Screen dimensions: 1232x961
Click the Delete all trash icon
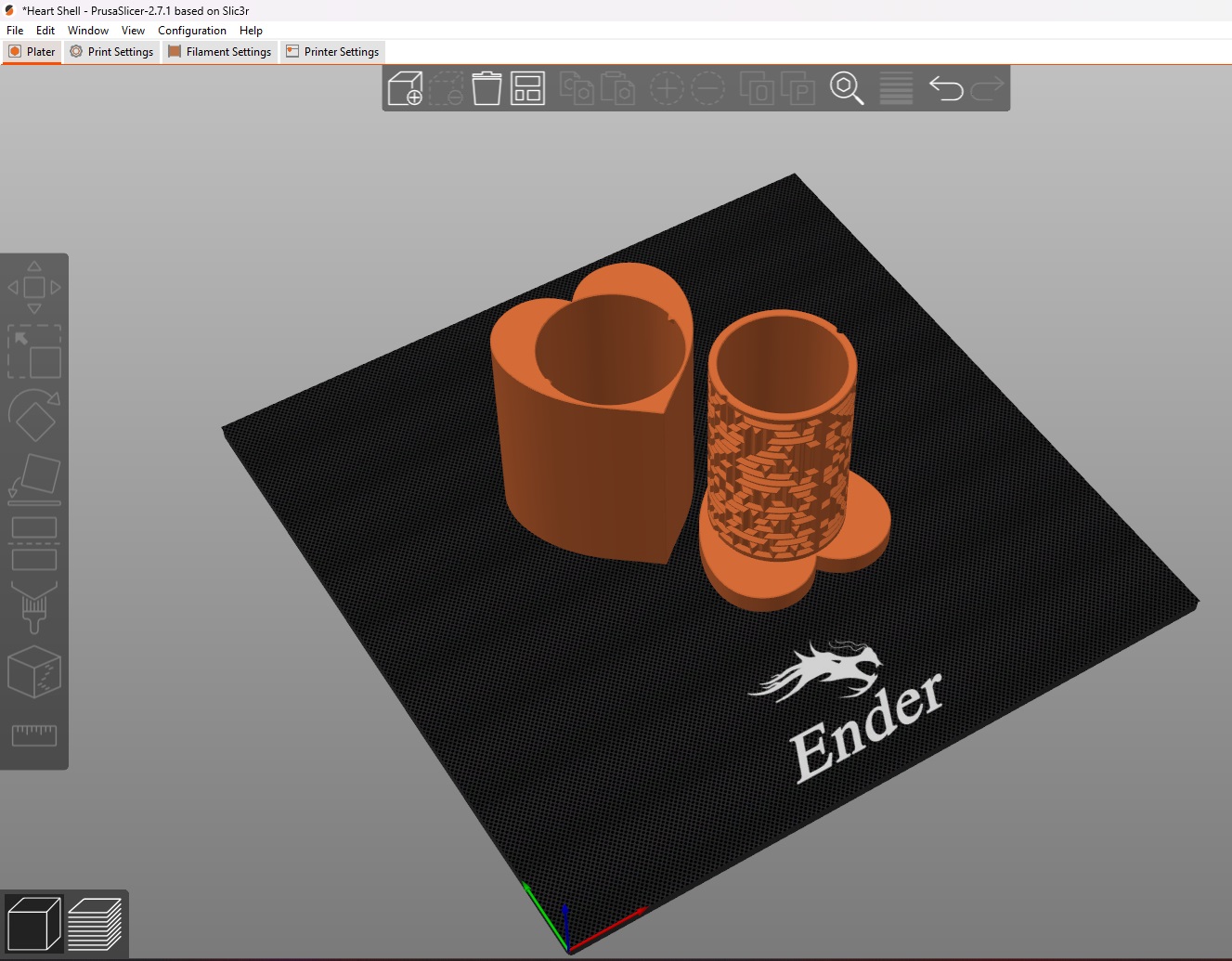pos(486,89)
